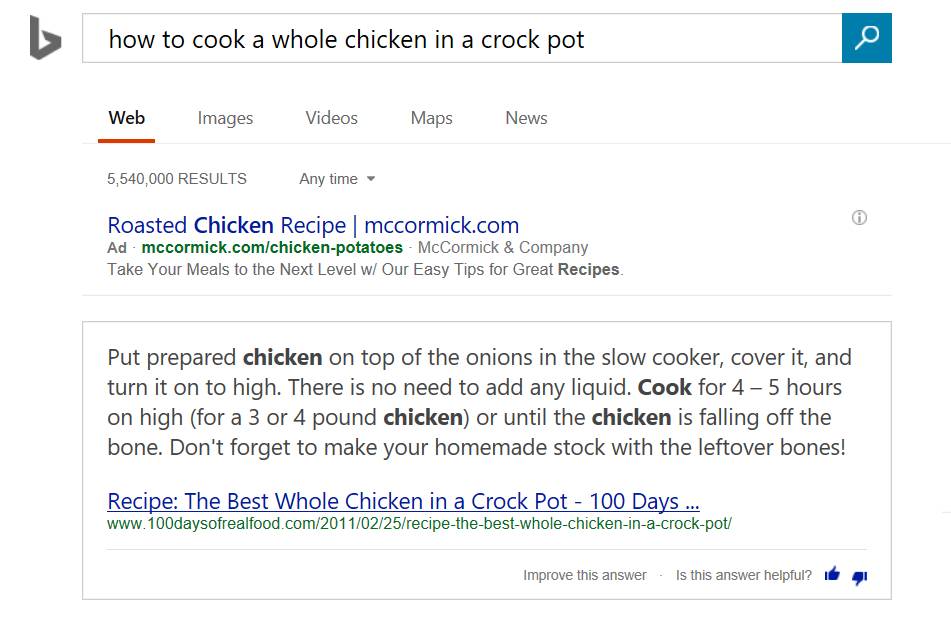The width and height of the screenshot is (951, 628).
Task: Open the Roasted Chicken Recipe ad link
Action: [x=313, y=225]
